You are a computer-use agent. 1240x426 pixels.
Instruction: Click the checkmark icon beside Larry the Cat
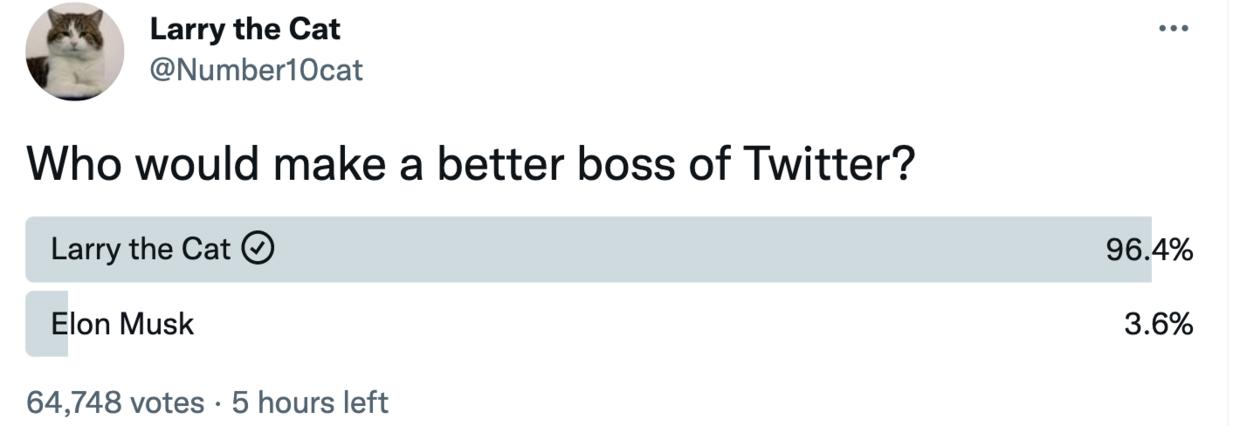[x=260, y=249]
